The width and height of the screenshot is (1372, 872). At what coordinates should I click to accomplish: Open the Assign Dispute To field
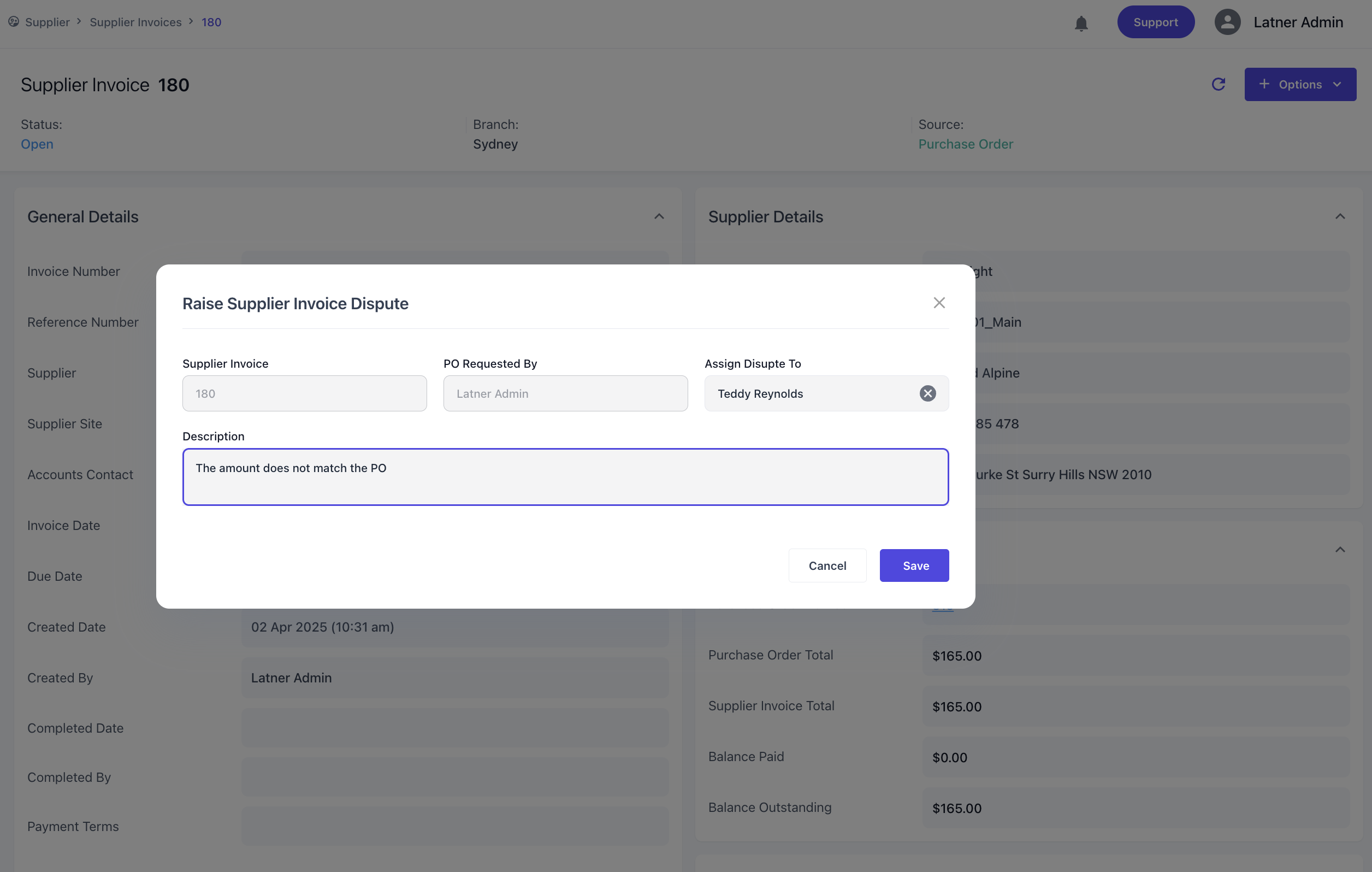click(809, 393)
